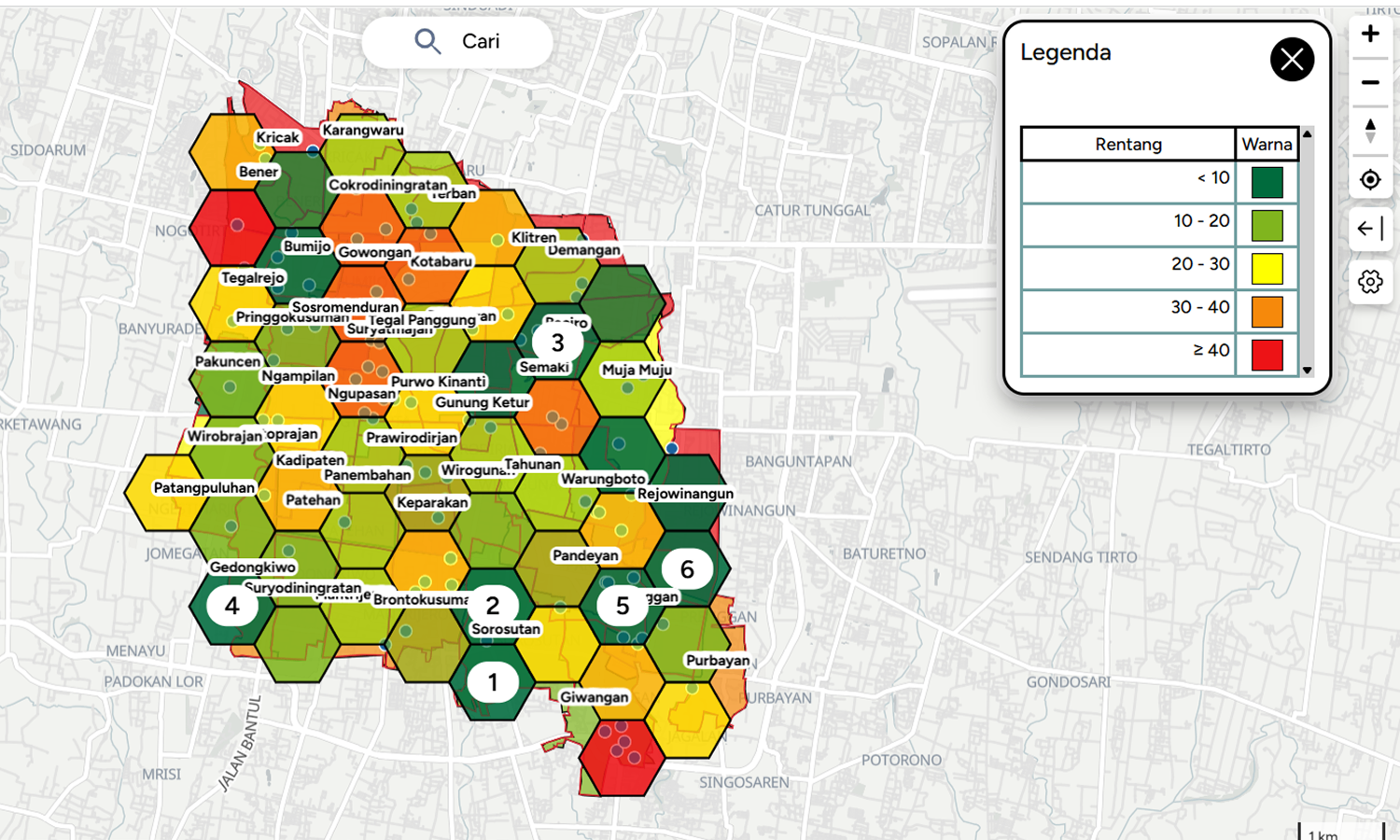Image resolution: width=1400 pixels, height=840 pixels.
Task: Collapse side panel with arrow-bar icon
Action: pyautogui.click(x=1370, y=229)
